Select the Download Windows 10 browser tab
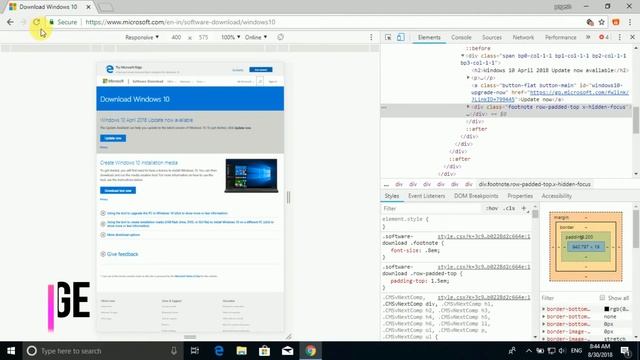Screen dimensions: 640x360 [48, 7]
